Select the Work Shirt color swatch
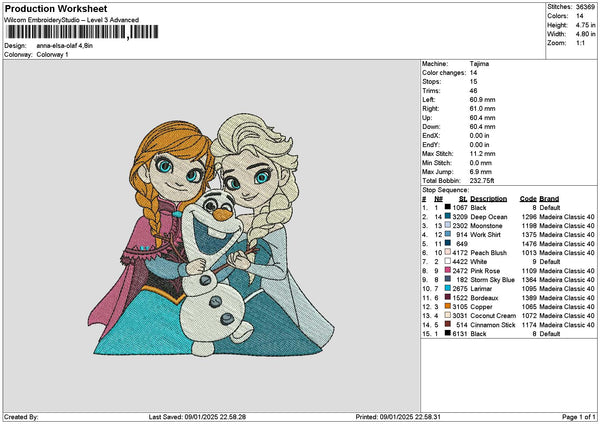The height and width of the screenshot is (424, 600). (x=447, y=235)
